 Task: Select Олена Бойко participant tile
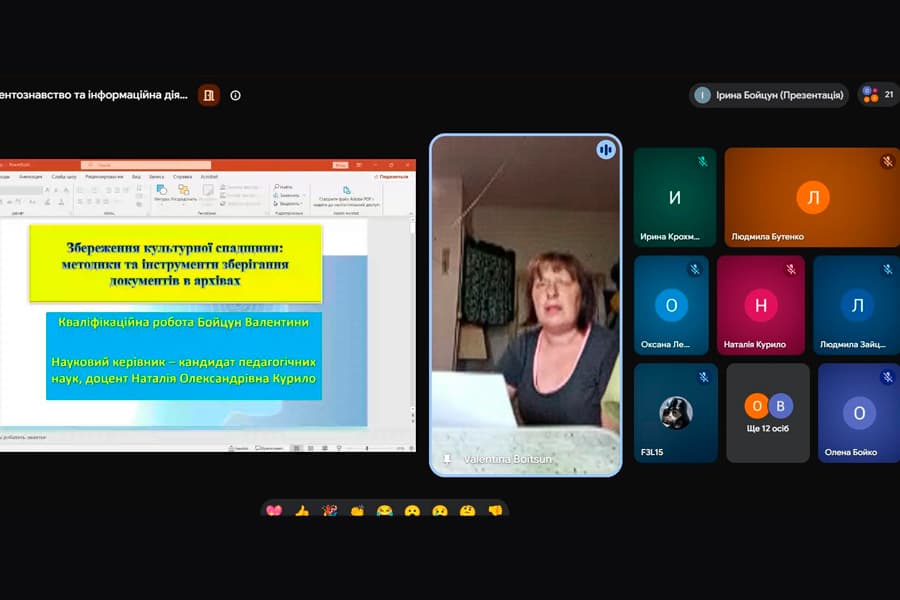tap(859, 413)
